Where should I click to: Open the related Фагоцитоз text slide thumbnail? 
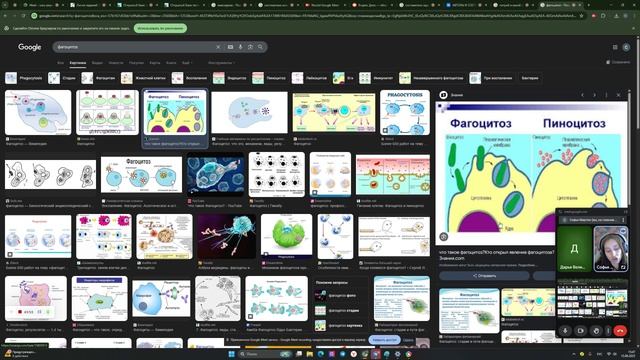[469, 311]
